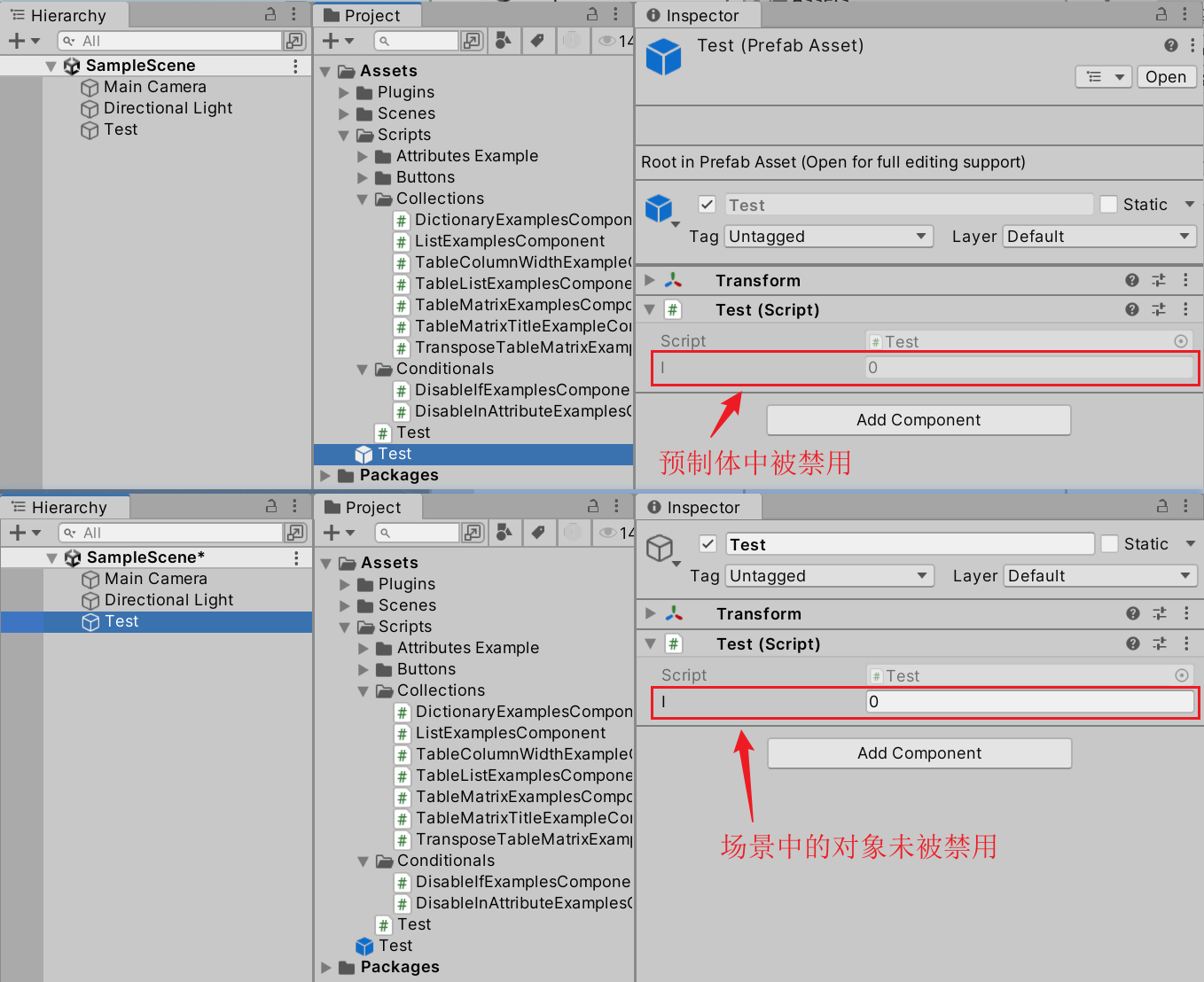Open Layer Default dropdown in upper Inspector
Screen dimensions: 1204x982
pyautogui.click(x=1099, y=237)
